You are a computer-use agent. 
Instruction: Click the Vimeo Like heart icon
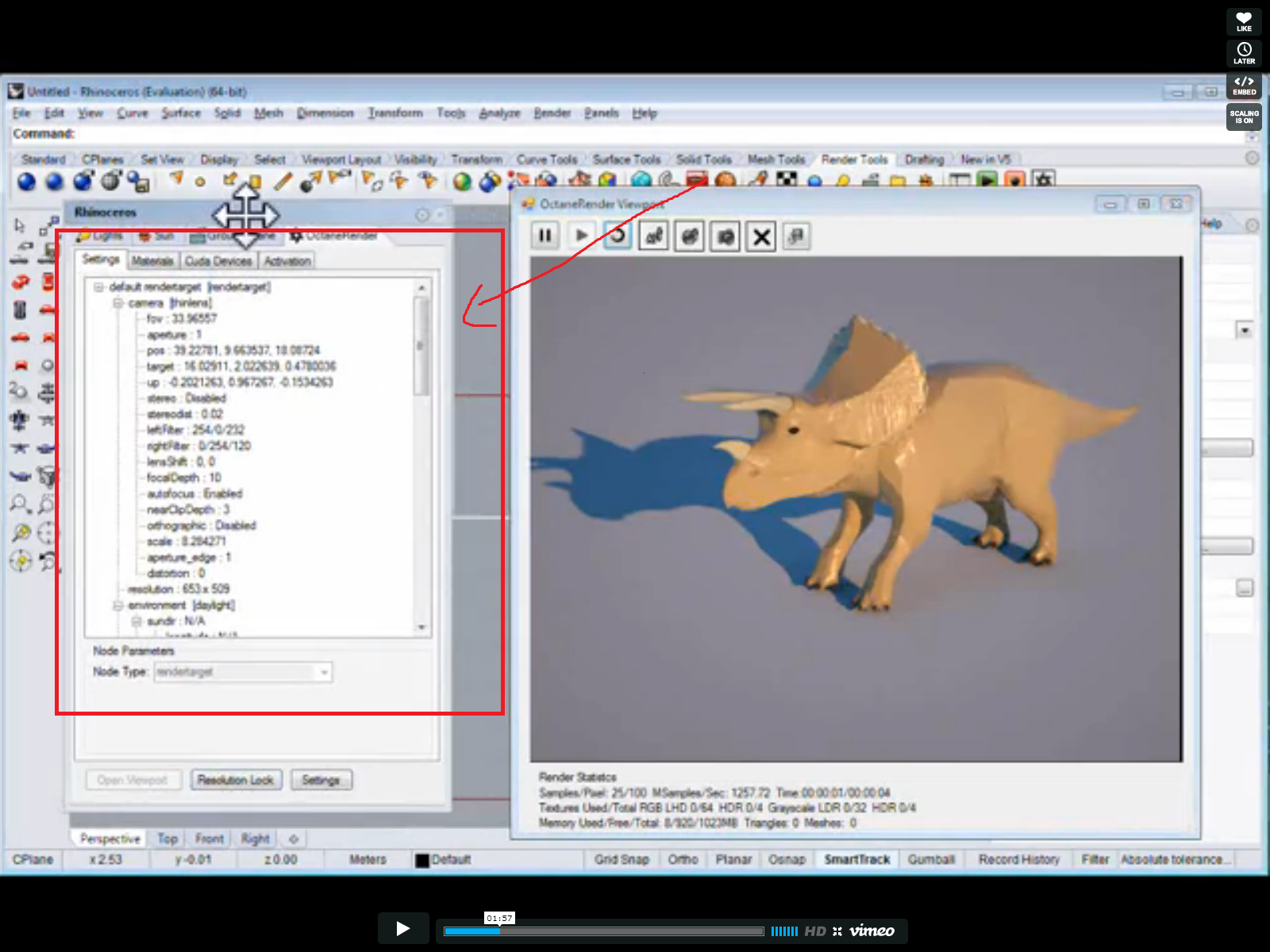[1244, 21]
